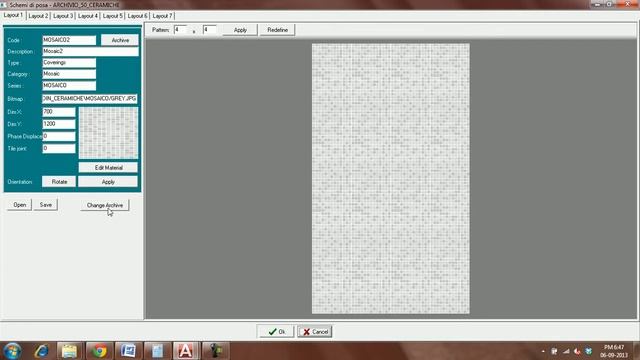Click the Cancel button with red X
640x360 pixels.
tap(315, 332)
